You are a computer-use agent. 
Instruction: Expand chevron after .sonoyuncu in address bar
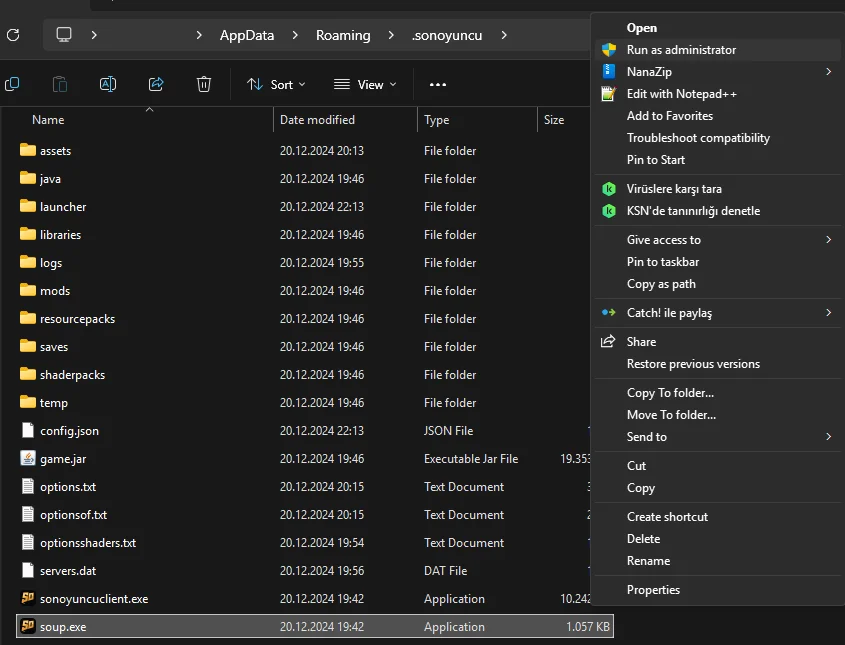tap(504, 35)
